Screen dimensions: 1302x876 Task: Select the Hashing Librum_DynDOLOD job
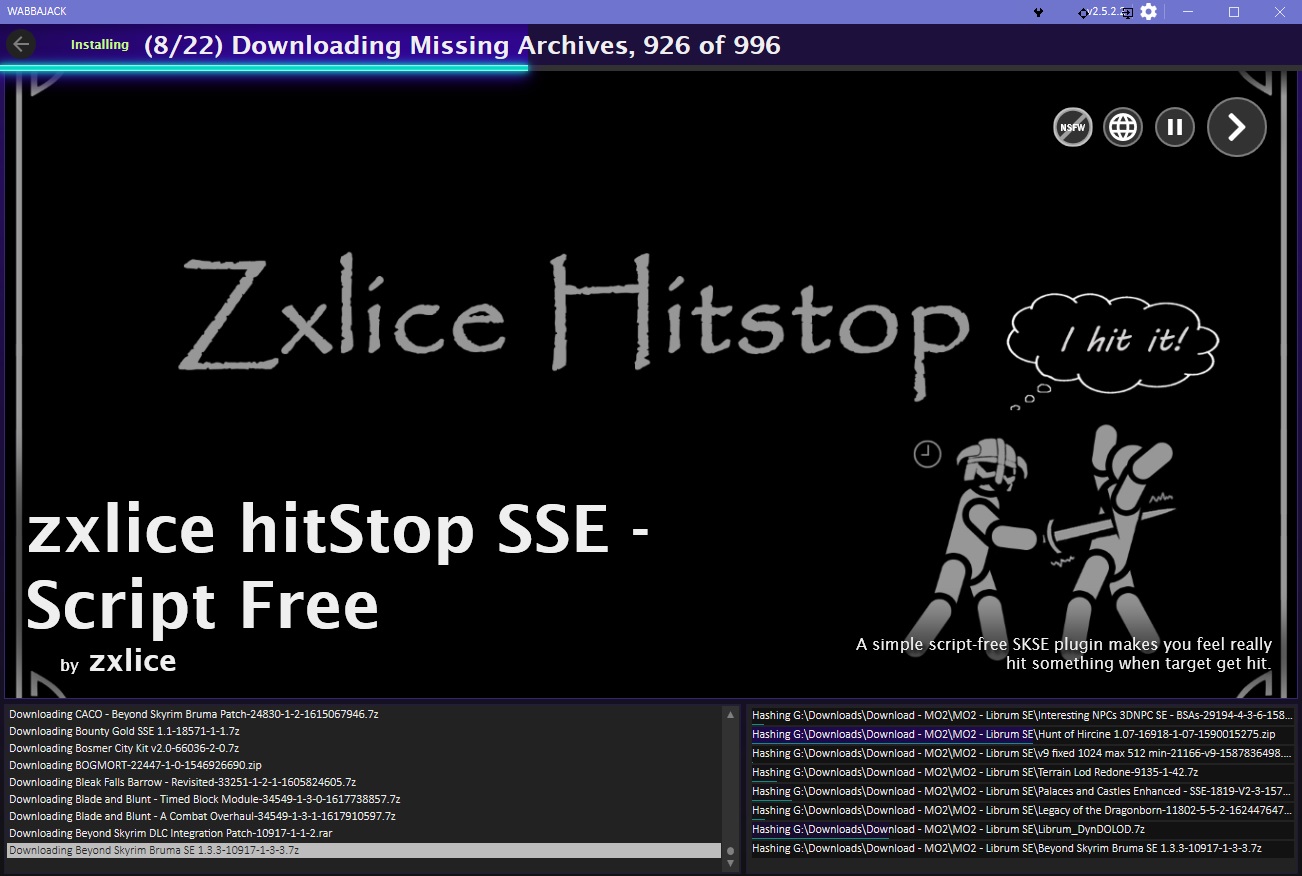1022,829
